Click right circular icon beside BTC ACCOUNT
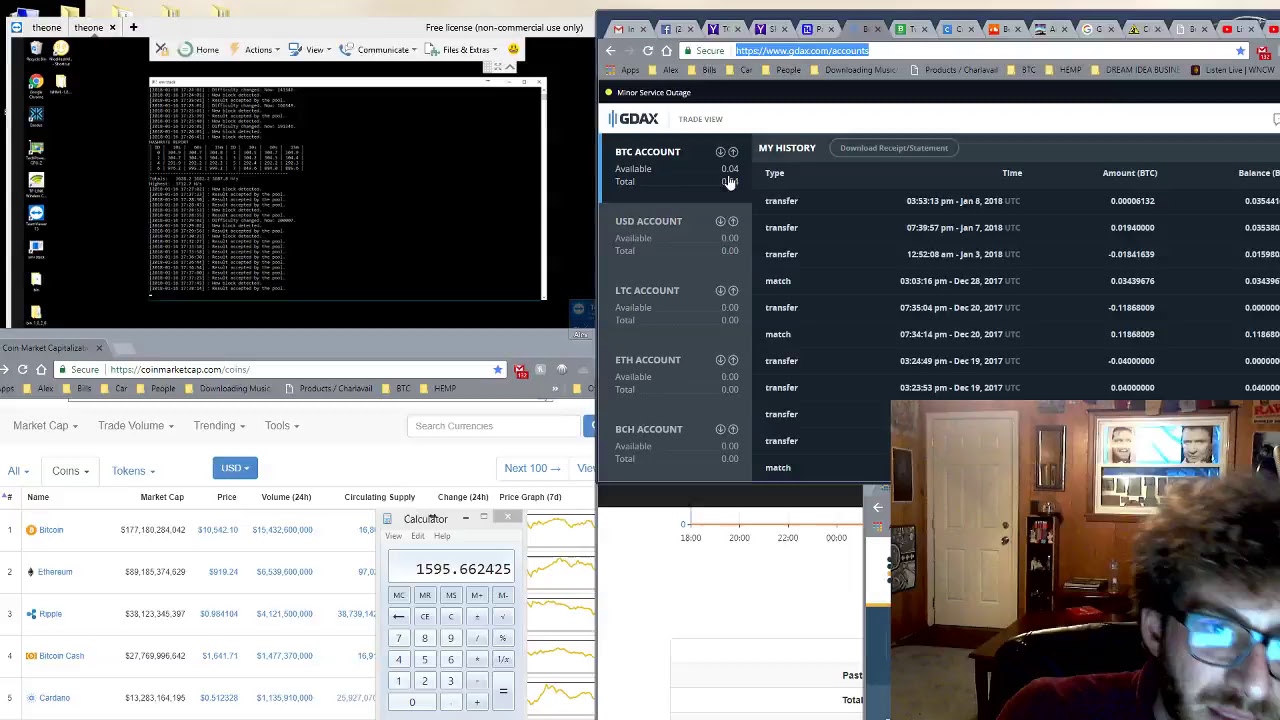The image size is (1280, 720). point(733,152)
